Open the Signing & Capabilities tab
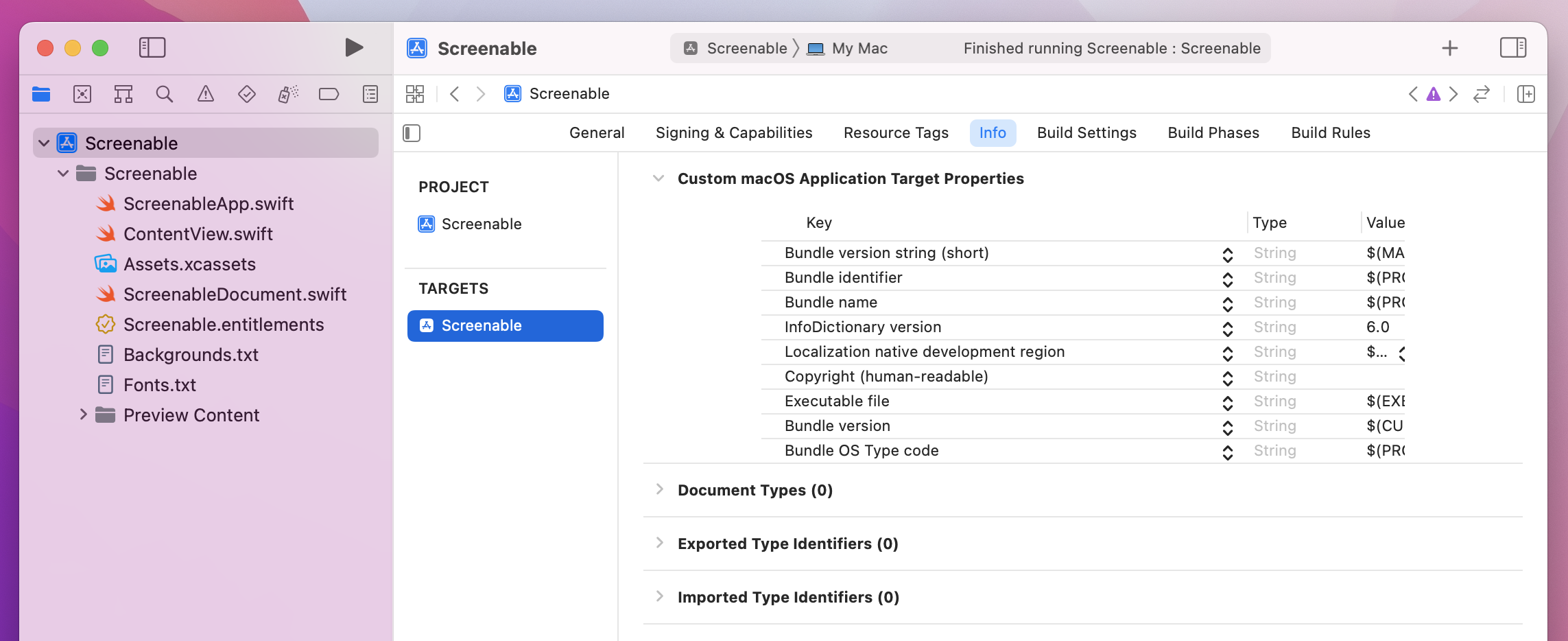 click(x=733, y=133)
